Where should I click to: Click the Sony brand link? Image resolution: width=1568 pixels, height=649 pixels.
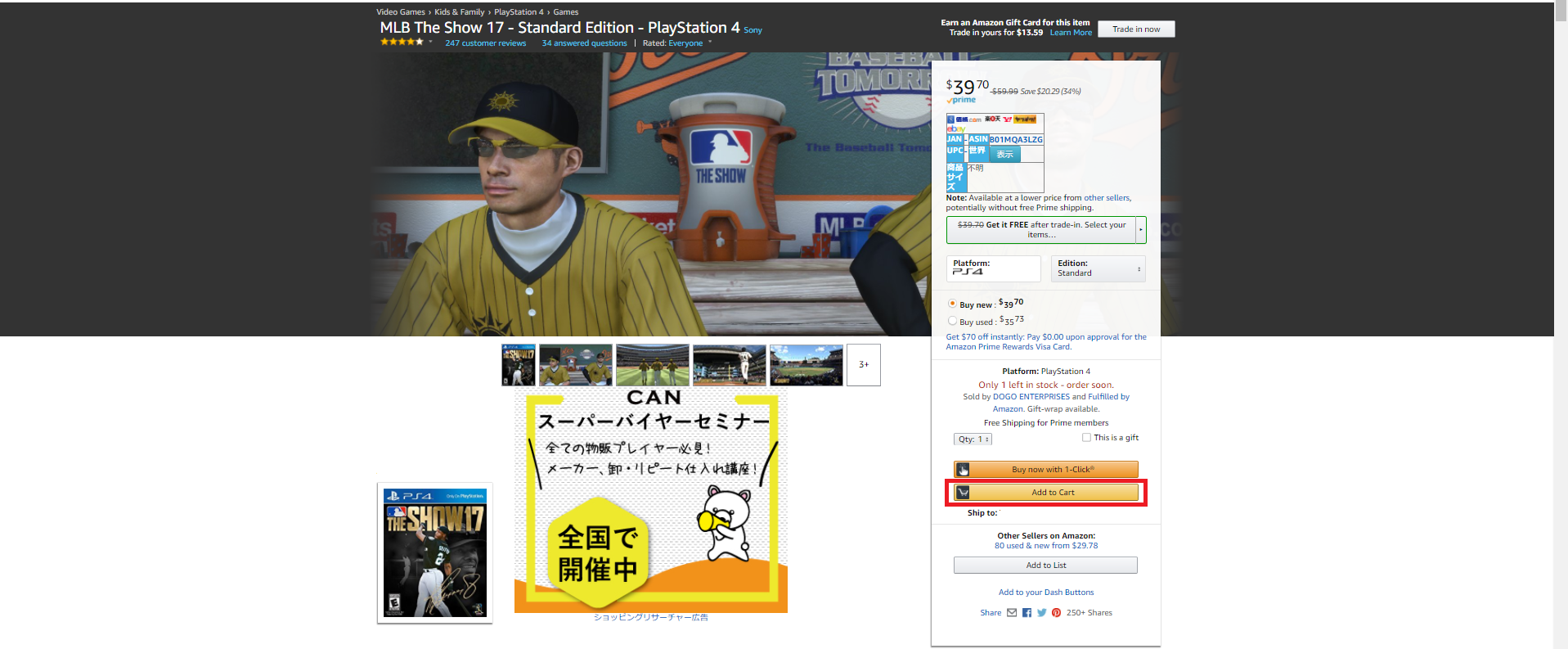pos(753,30)
